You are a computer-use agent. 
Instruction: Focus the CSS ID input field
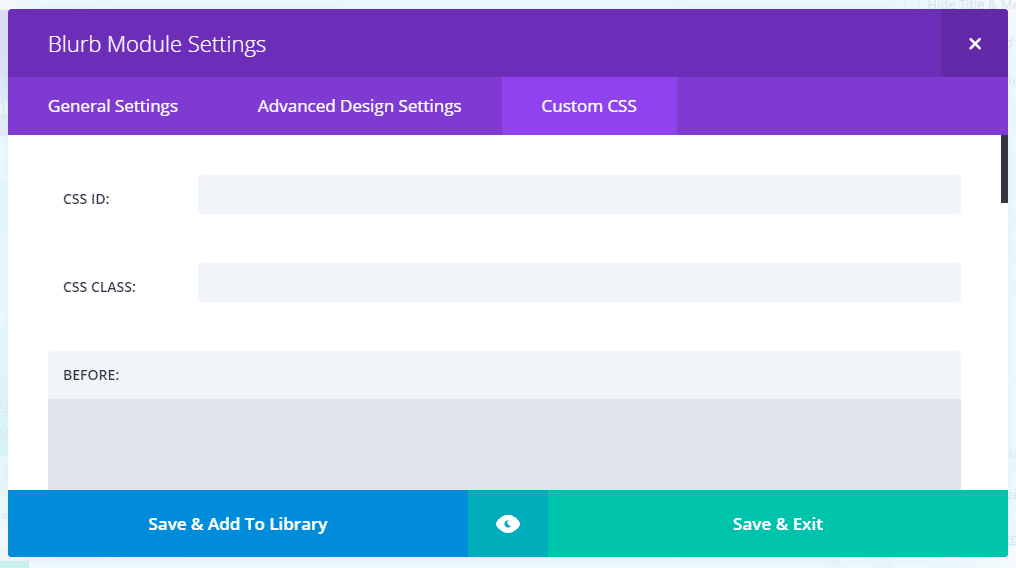[579, 194]
